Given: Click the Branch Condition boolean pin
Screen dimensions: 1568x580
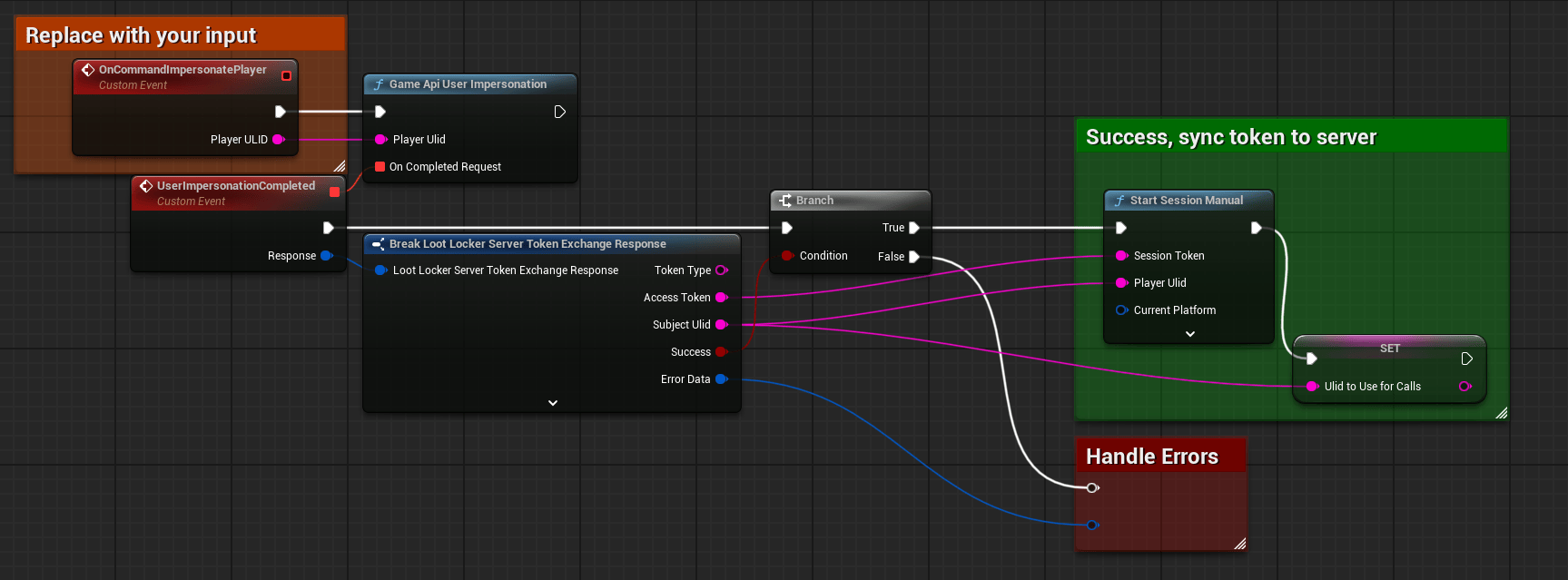Looking at the screenshot, I should [787, 256].
